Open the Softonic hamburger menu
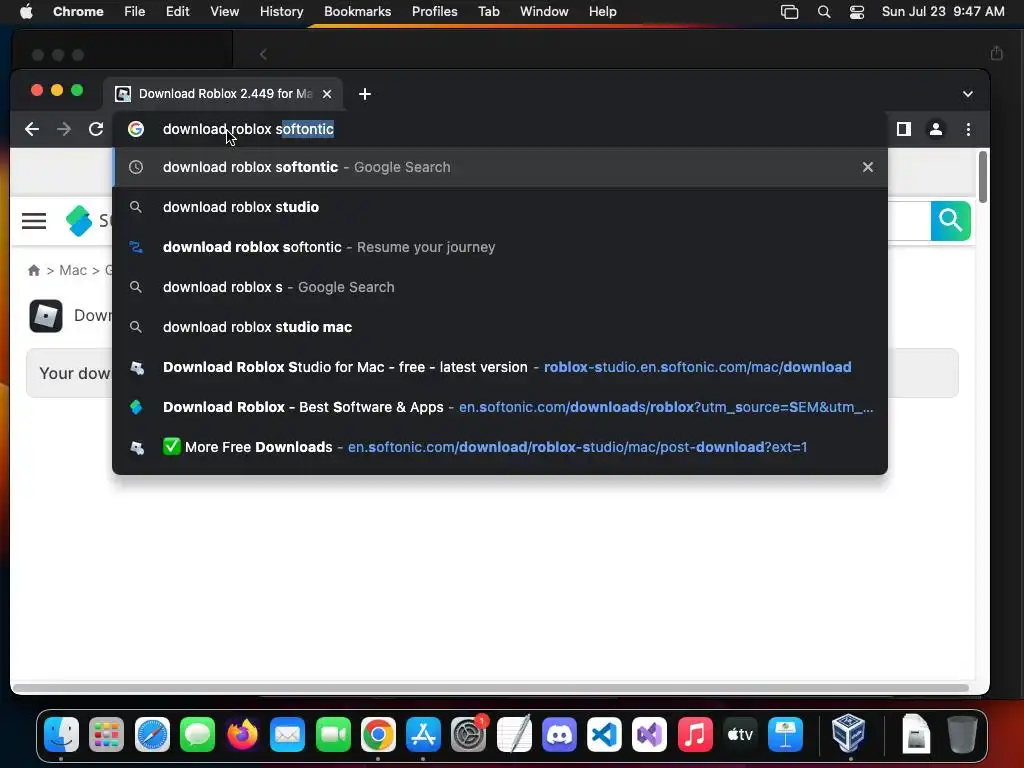This screenshot has width=1024, height=768. [34, 221]
